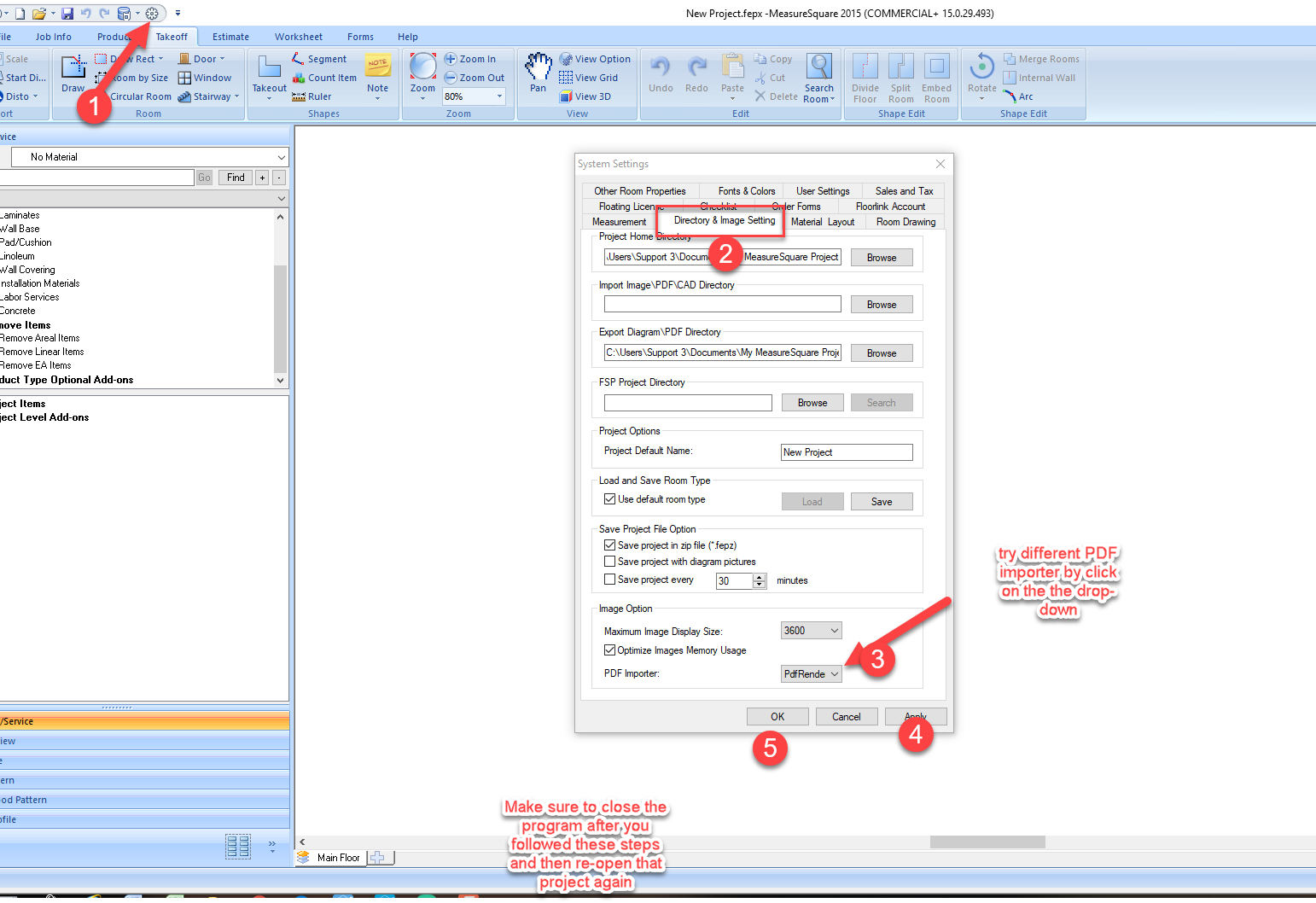Toggle Save project in zip file checkbox
This screenshot has width=1316, height=903.
coord(609,545)
